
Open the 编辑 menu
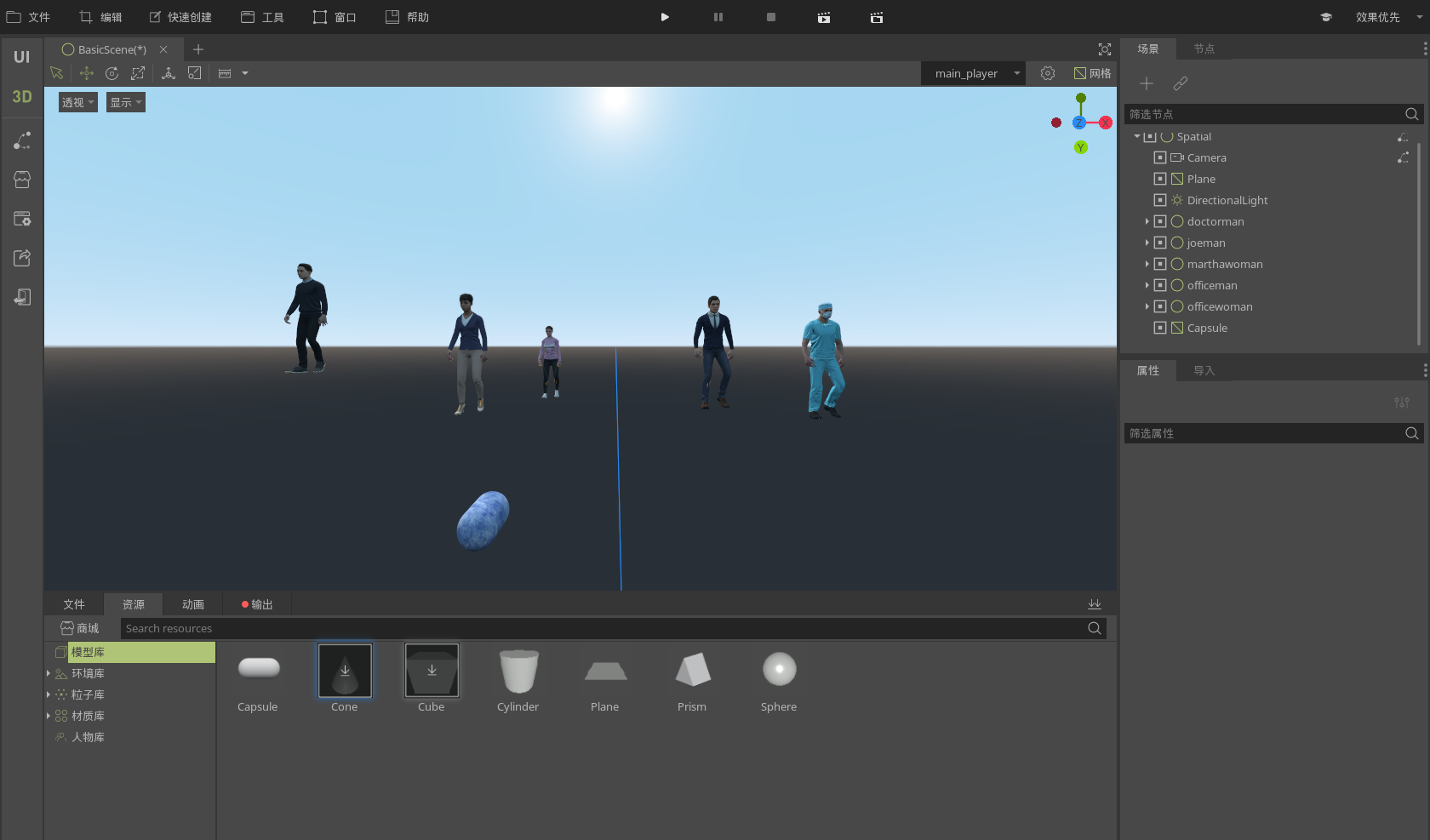pos(100,17)
